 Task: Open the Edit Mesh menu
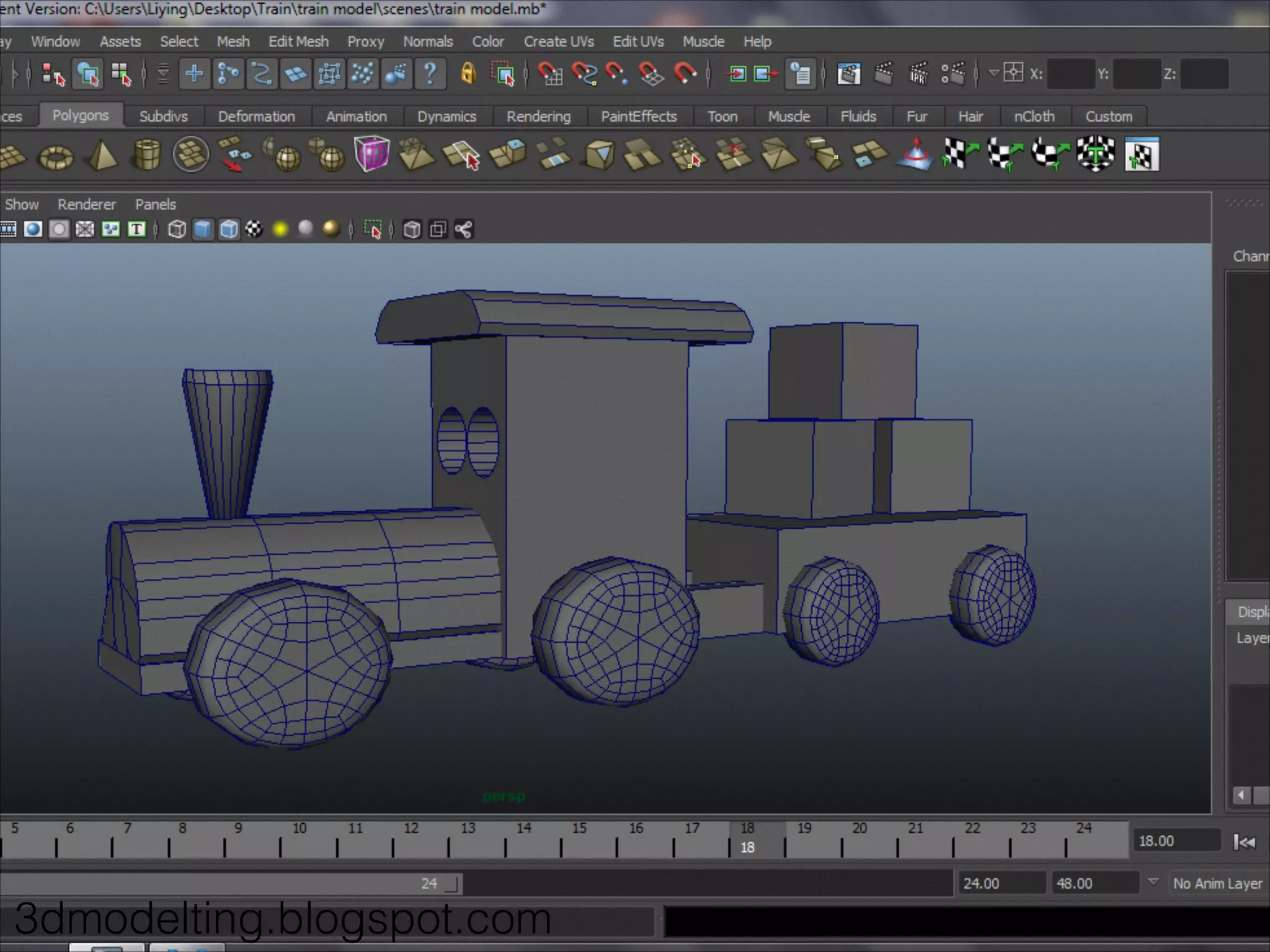(x=298, y=42)
